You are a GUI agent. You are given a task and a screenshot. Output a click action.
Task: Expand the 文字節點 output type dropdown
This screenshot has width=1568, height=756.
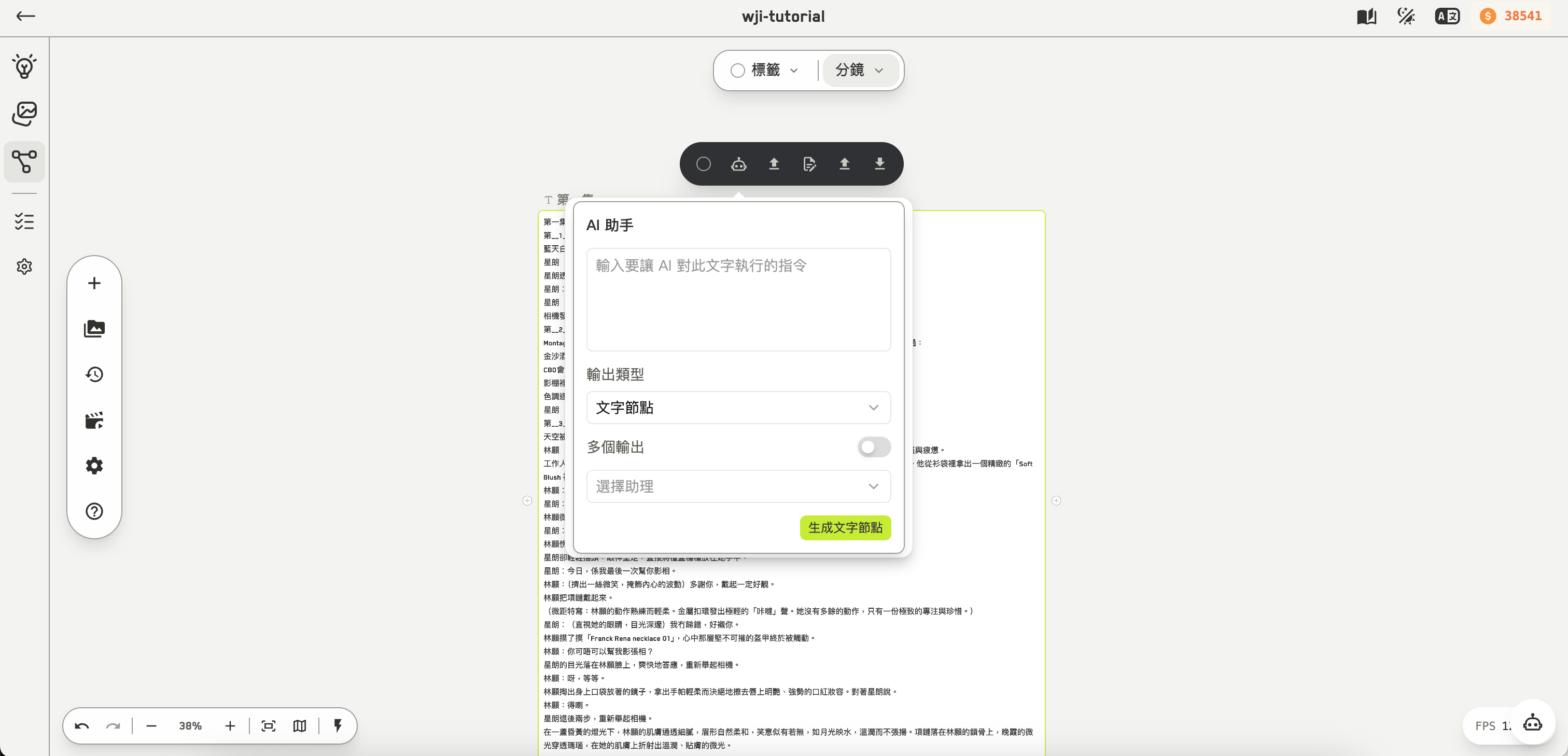[739, 408]
